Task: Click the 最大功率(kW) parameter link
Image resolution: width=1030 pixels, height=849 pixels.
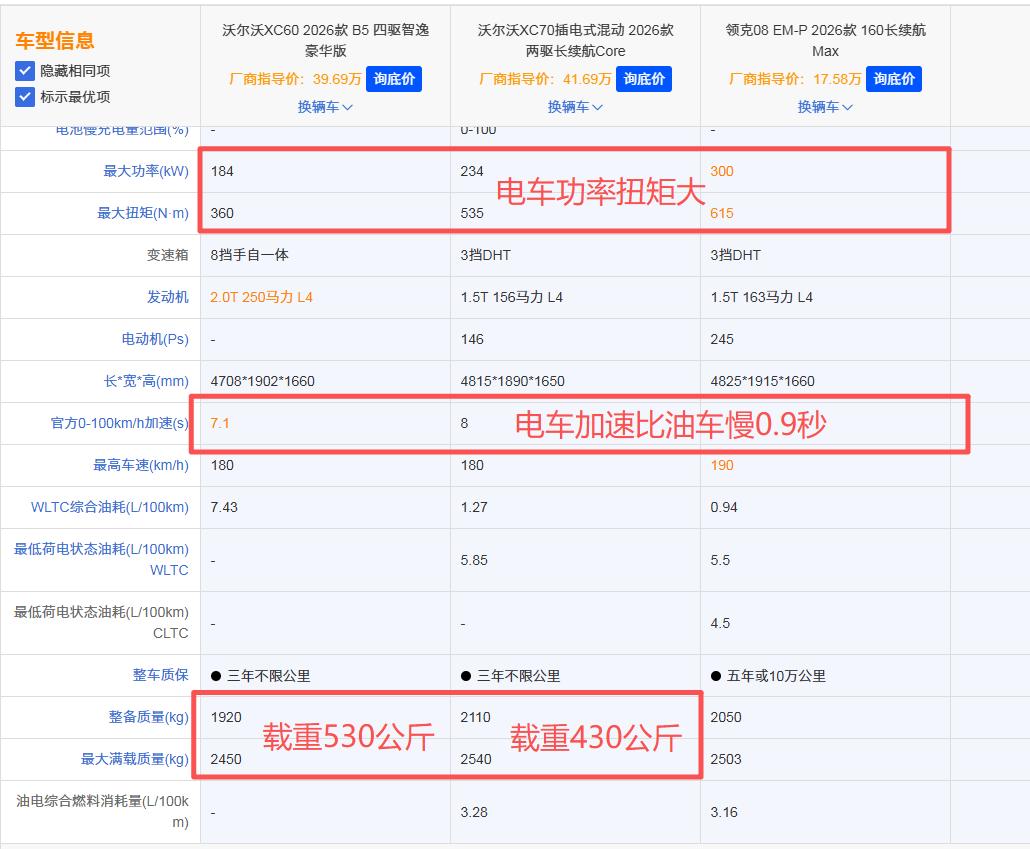Action: 146,172
